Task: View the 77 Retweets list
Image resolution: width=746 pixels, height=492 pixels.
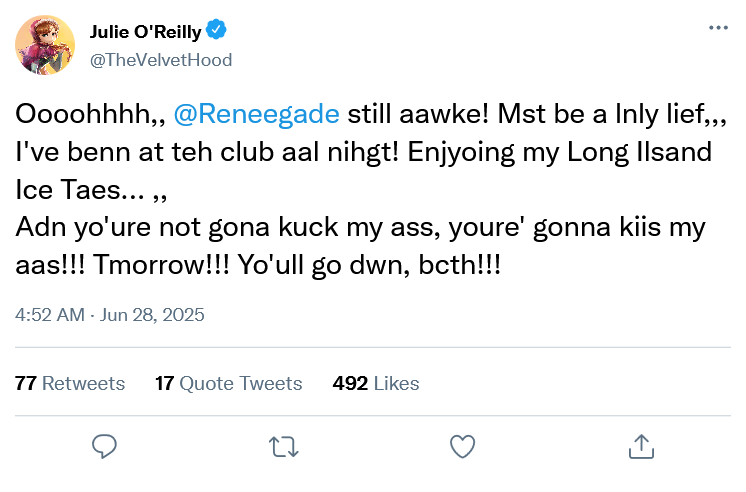Action: [x=71, y=383]
